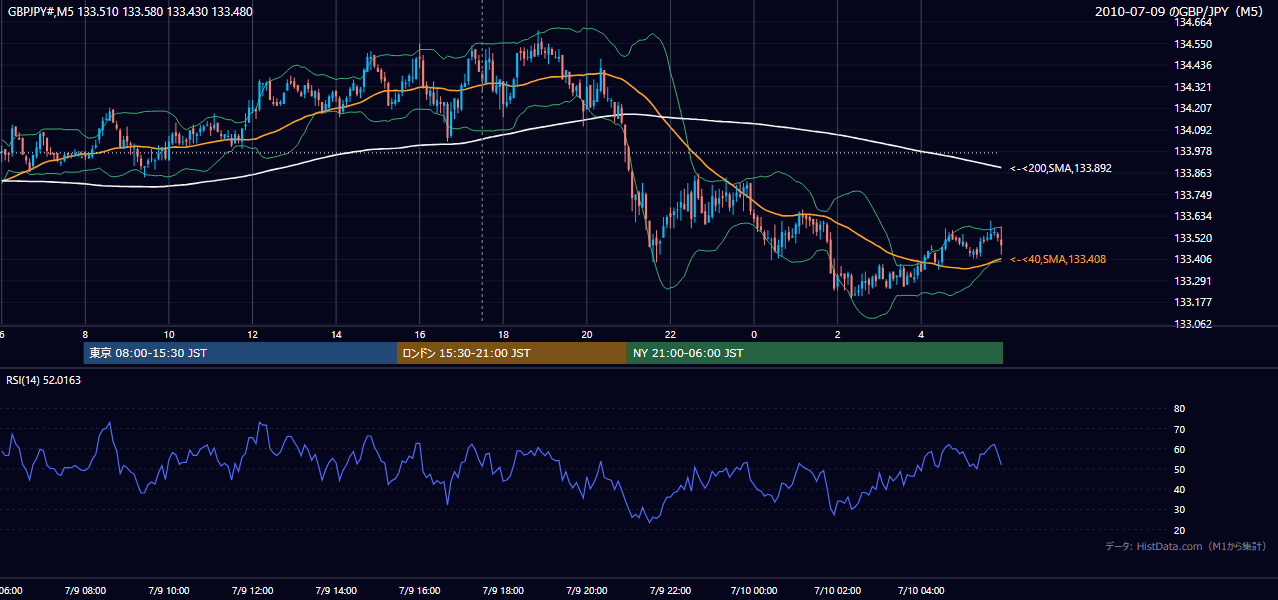Click the 134.664 price axis label

point(1192,22)
